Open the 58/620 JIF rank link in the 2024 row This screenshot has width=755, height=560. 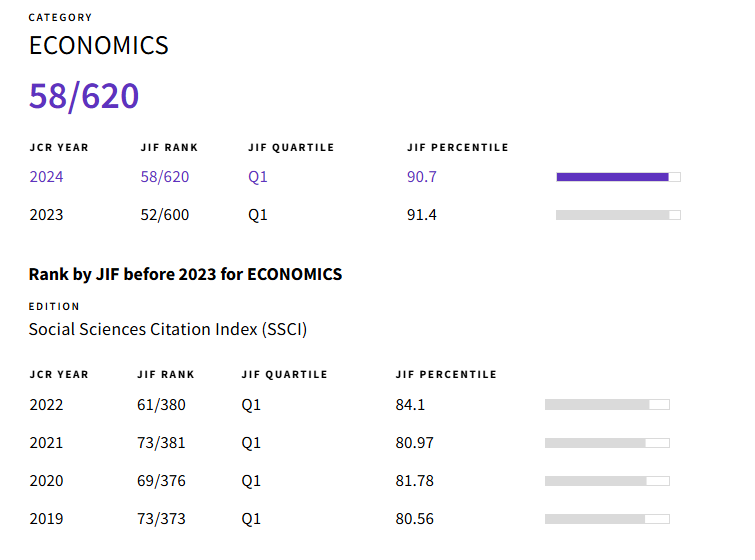(x=165, y=177)
